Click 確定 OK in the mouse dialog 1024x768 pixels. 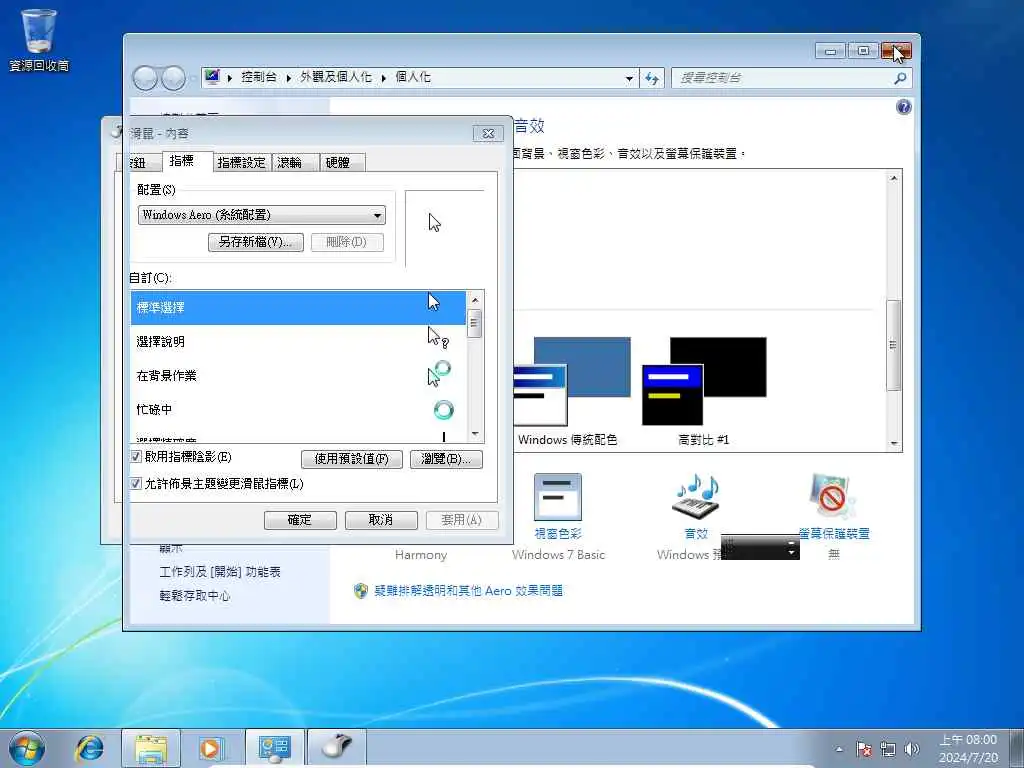pos(300,520)
